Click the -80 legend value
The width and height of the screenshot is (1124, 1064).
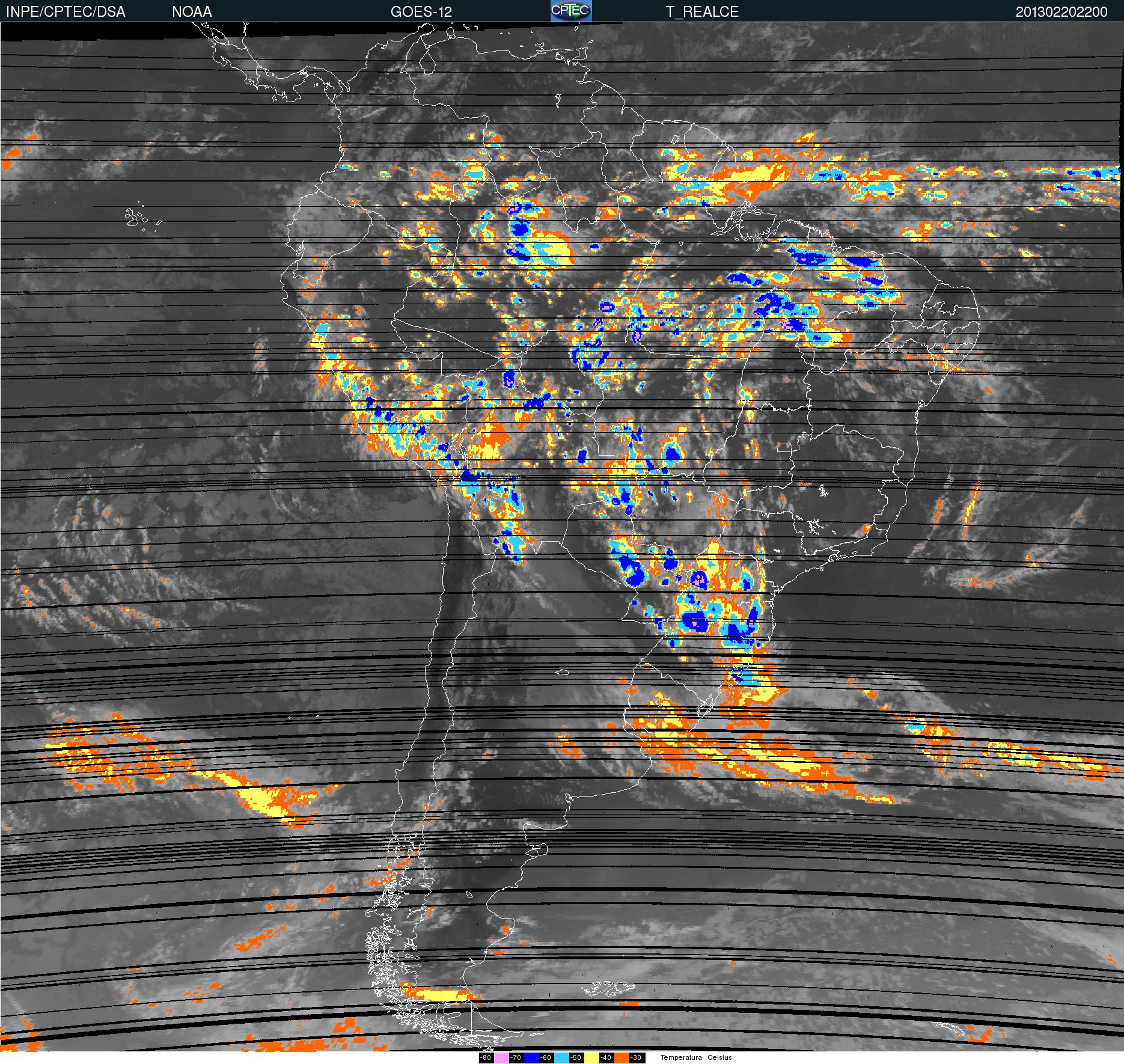tap(486, 1057)
